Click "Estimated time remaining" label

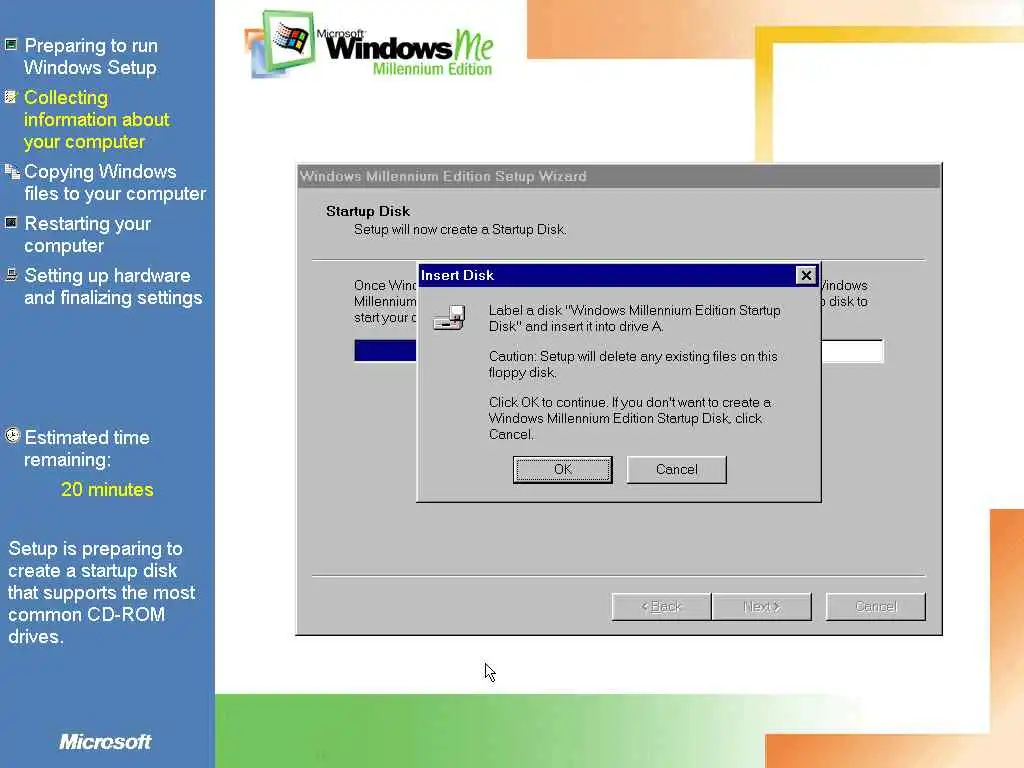pyautogui.click(x=87, y=449)
